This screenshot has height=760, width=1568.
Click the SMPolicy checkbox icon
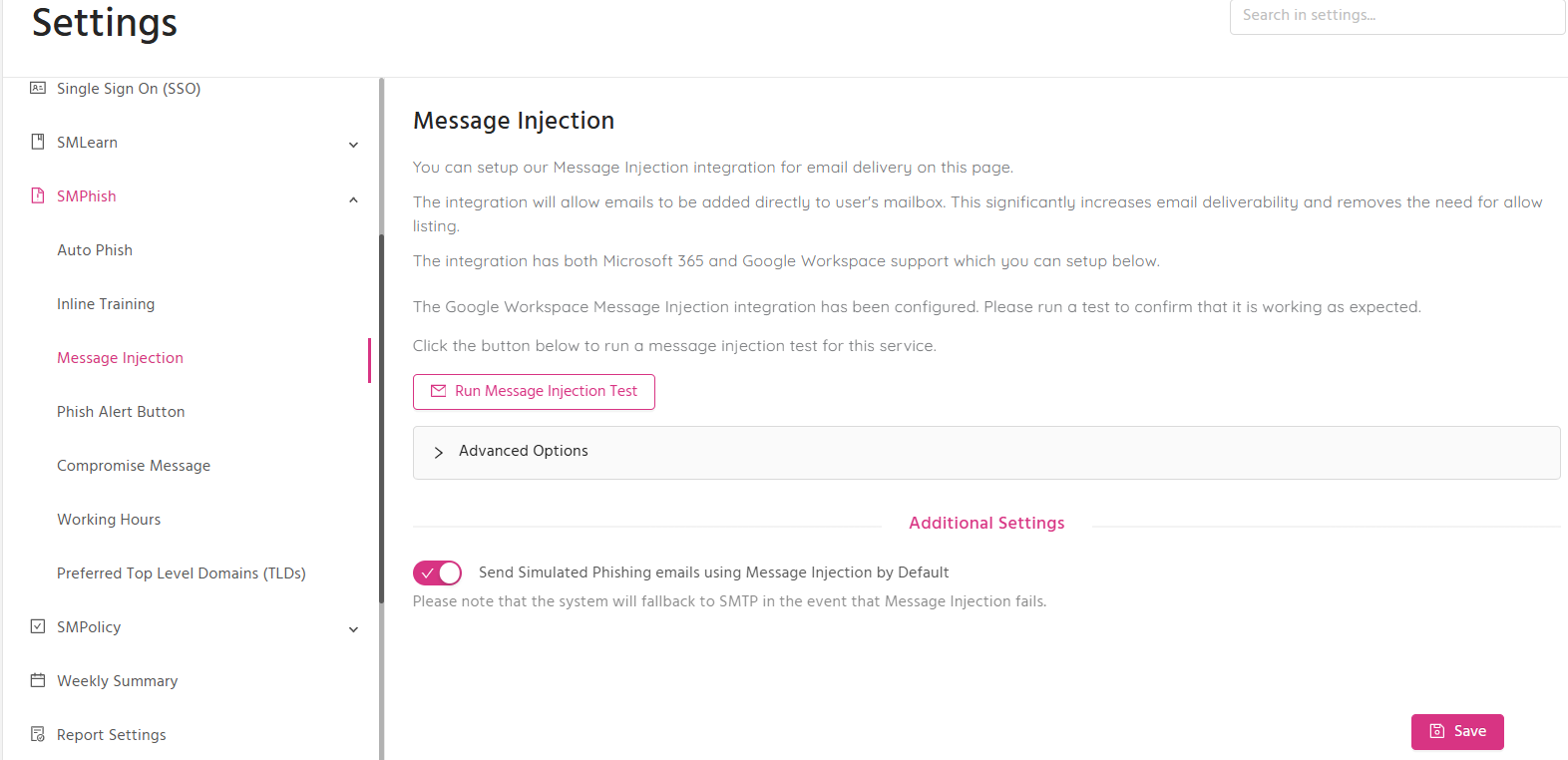tap(38, 626)
